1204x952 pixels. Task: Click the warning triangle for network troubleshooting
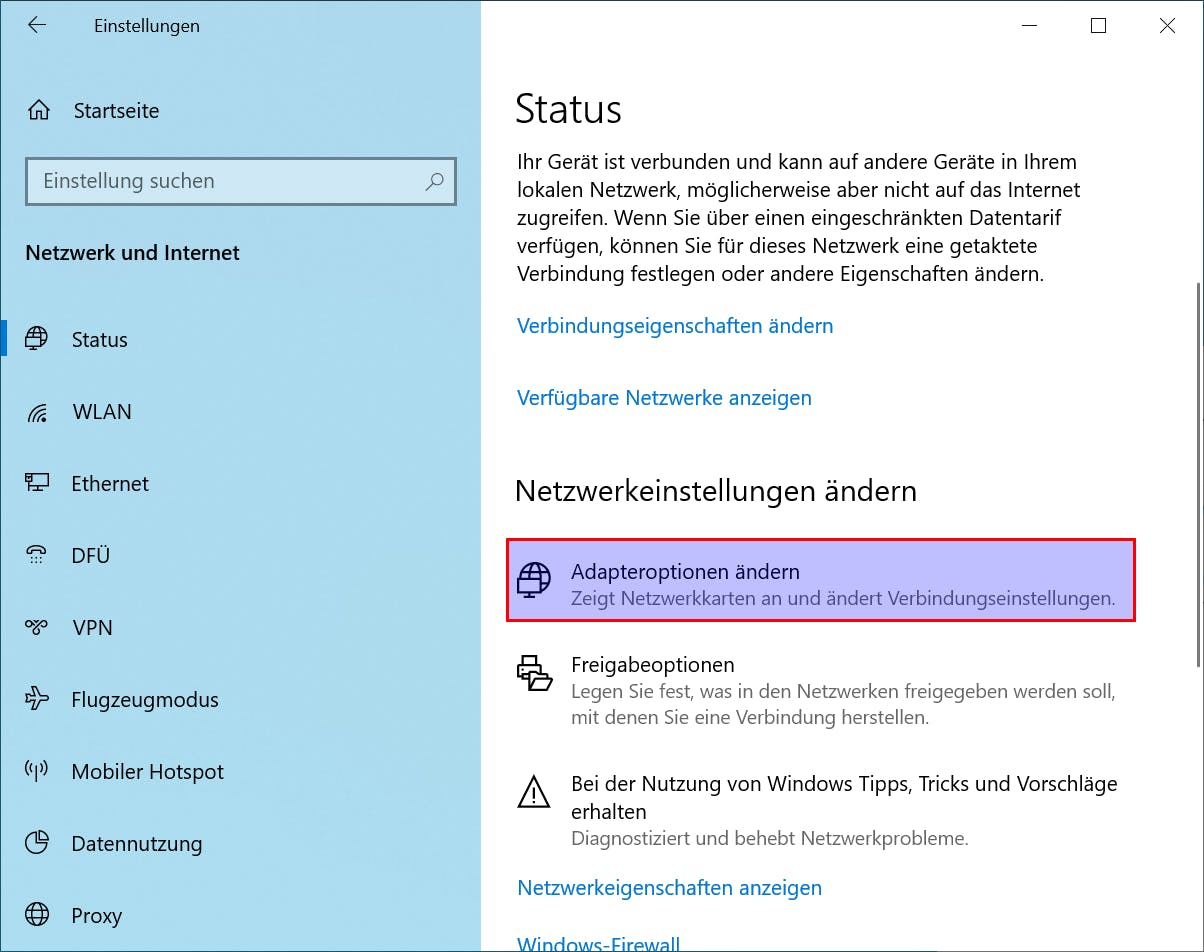point(534,791)
